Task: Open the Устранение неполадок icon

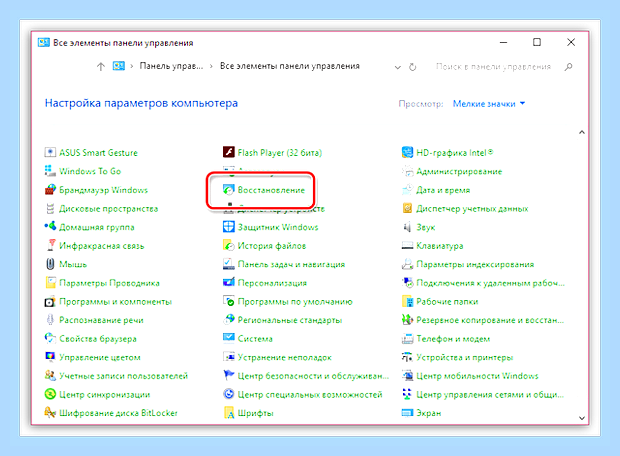Action: [x=229, y=357]
